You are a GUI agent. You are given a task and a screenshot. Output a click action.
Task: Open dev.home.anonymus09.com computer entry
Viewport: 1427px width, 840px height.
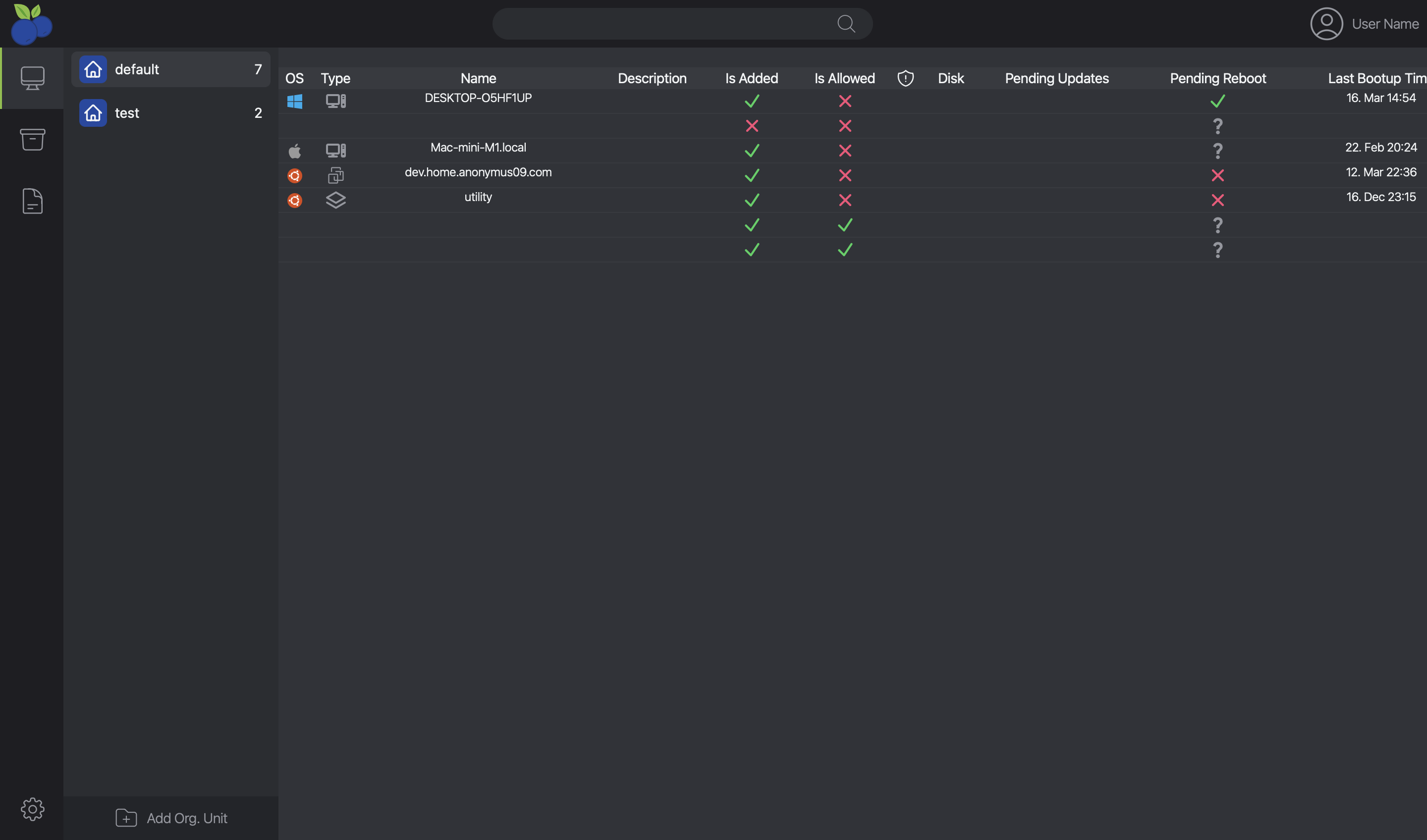[478, 172]
